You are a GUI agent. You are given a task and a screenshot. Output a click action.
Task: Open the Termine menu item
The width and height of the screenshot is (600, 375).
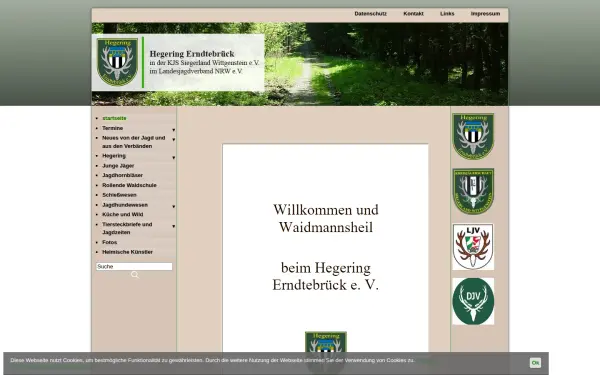pyautogui.click(x=112, y=128)
